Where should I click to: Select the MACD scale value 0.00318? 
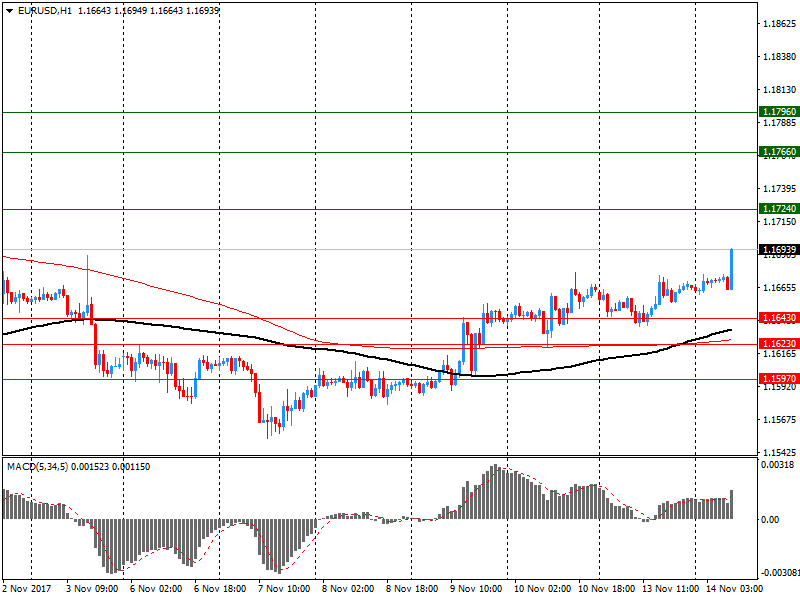[x=777, y=465]
